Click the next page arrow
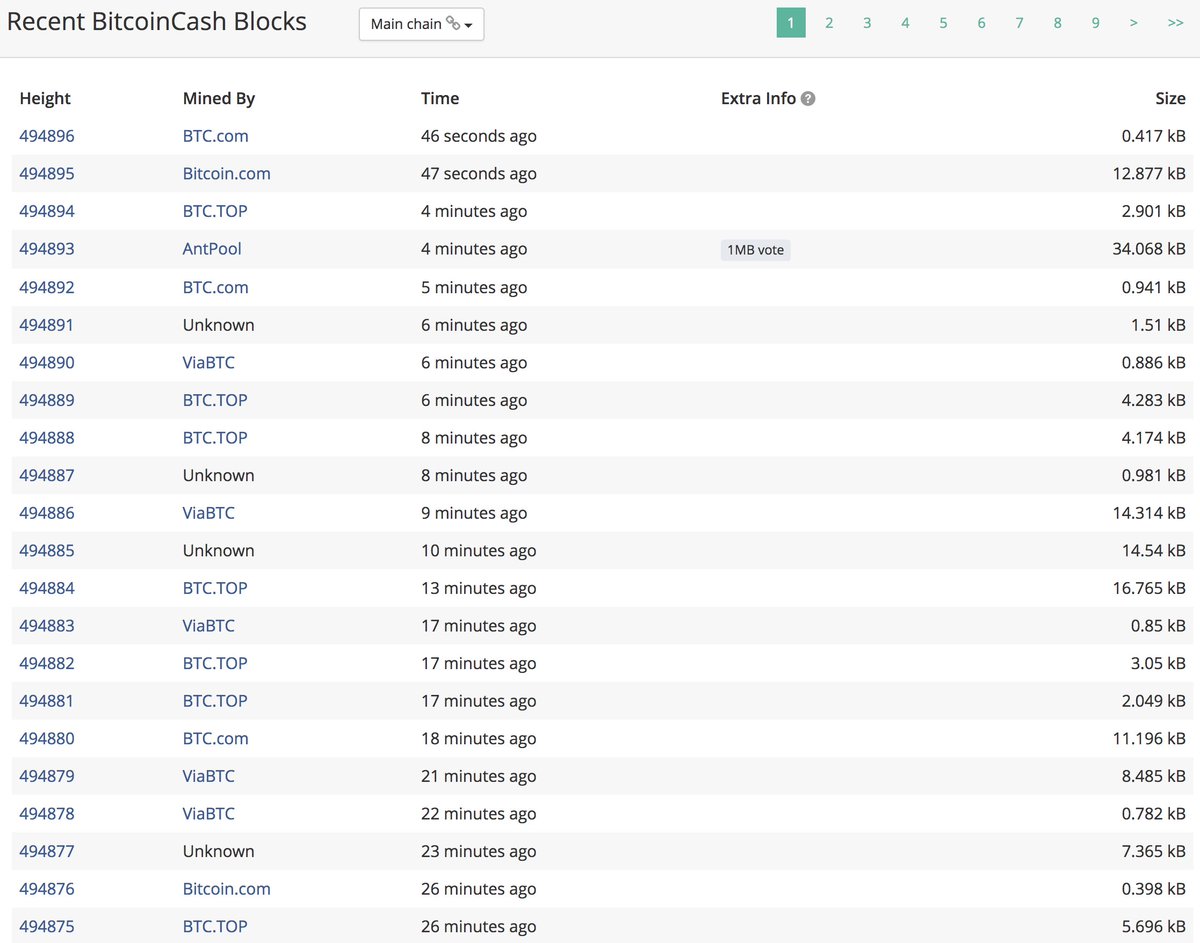This screenshot has width=1200, height=943. point(1133,23)
